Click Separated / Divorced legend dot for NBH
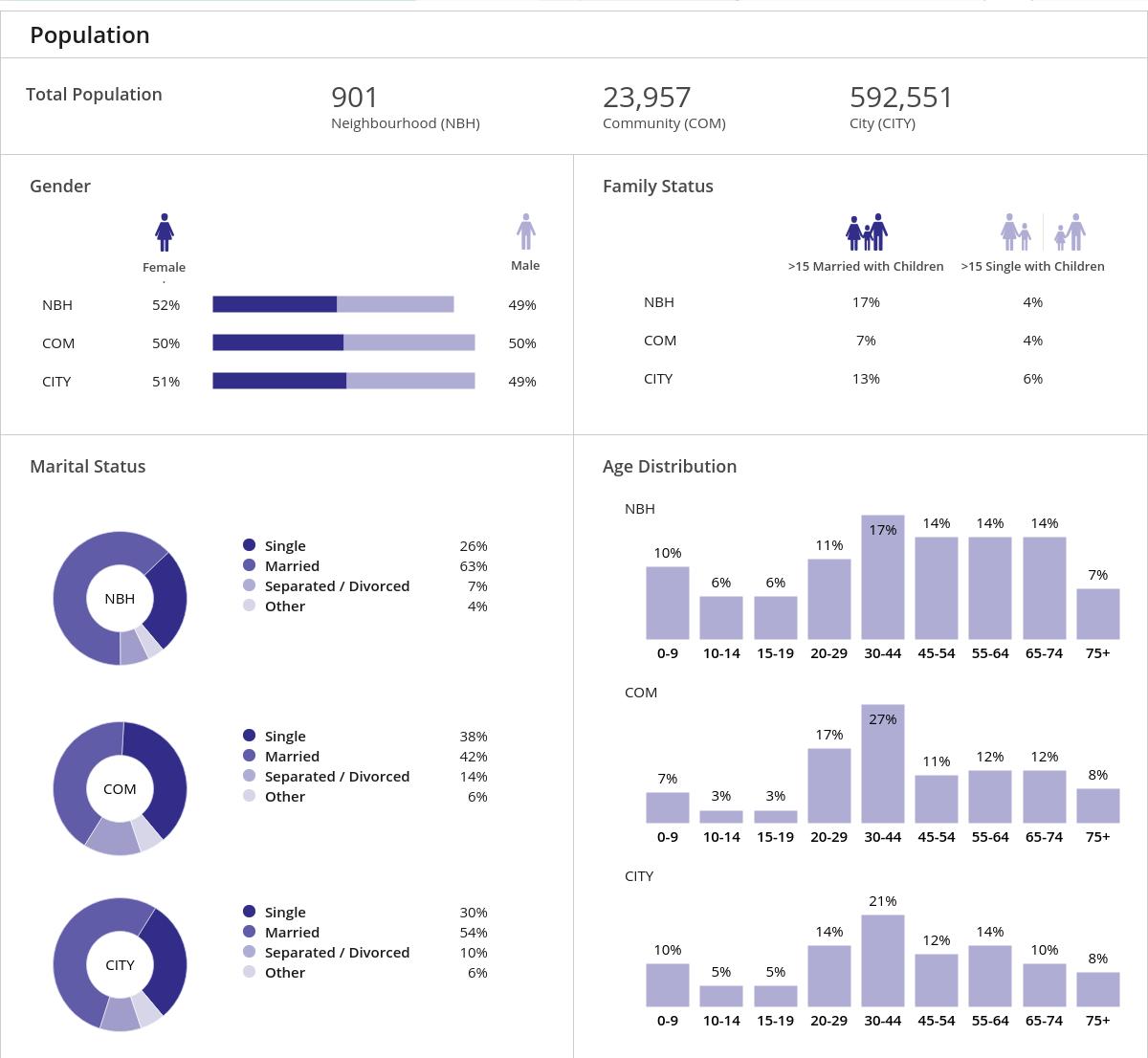Image resolution: width=1148 pixels, height=1058 pixels. coord(249,585)
